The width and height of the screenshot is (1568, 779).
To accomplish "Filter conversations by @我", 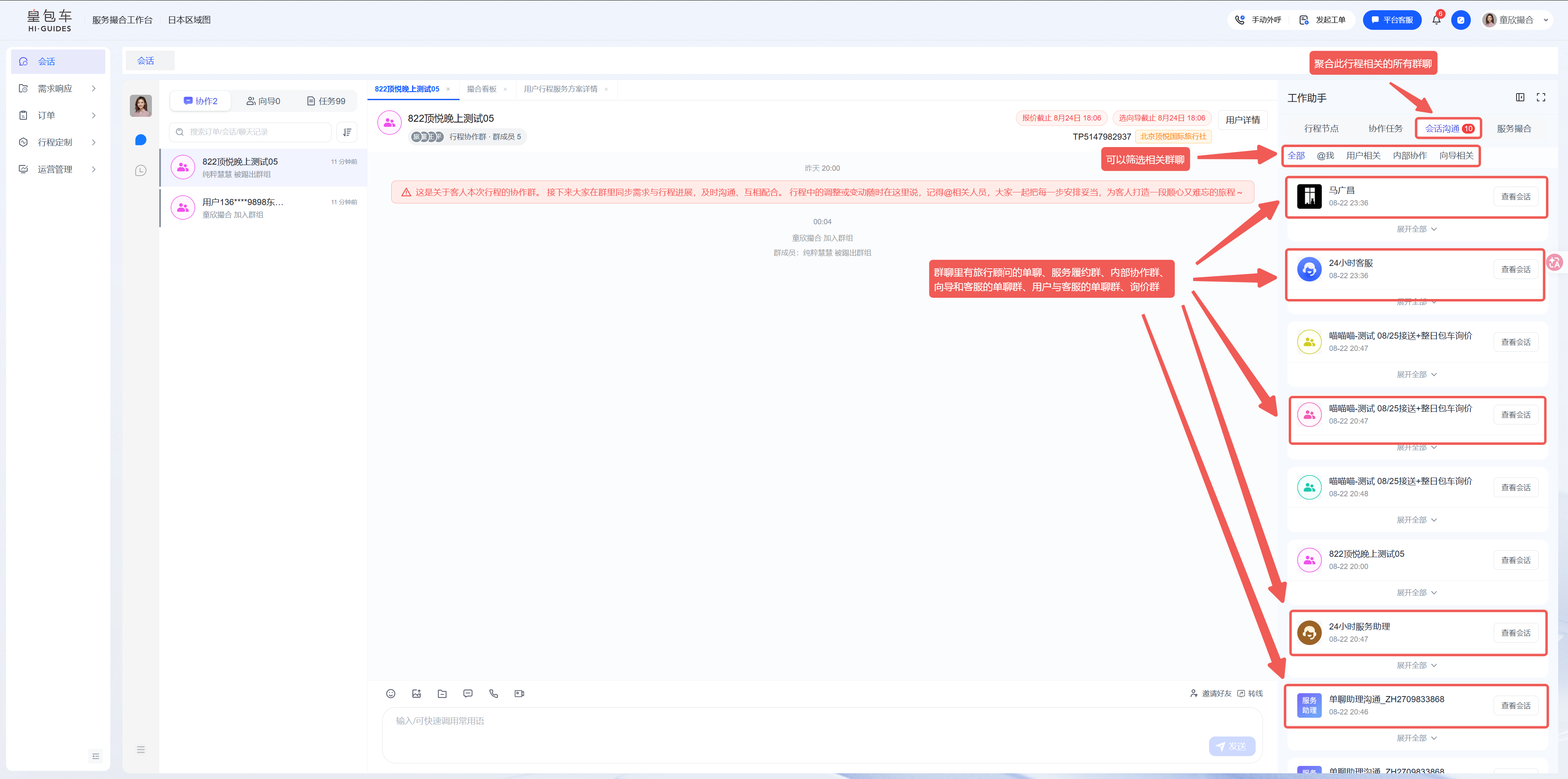I will coord(1325,156).
